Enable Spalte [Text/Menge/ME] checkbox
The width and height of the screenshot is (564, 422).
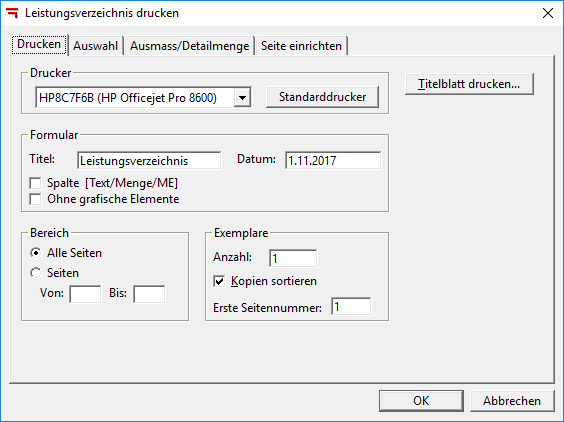pos(35,183)
